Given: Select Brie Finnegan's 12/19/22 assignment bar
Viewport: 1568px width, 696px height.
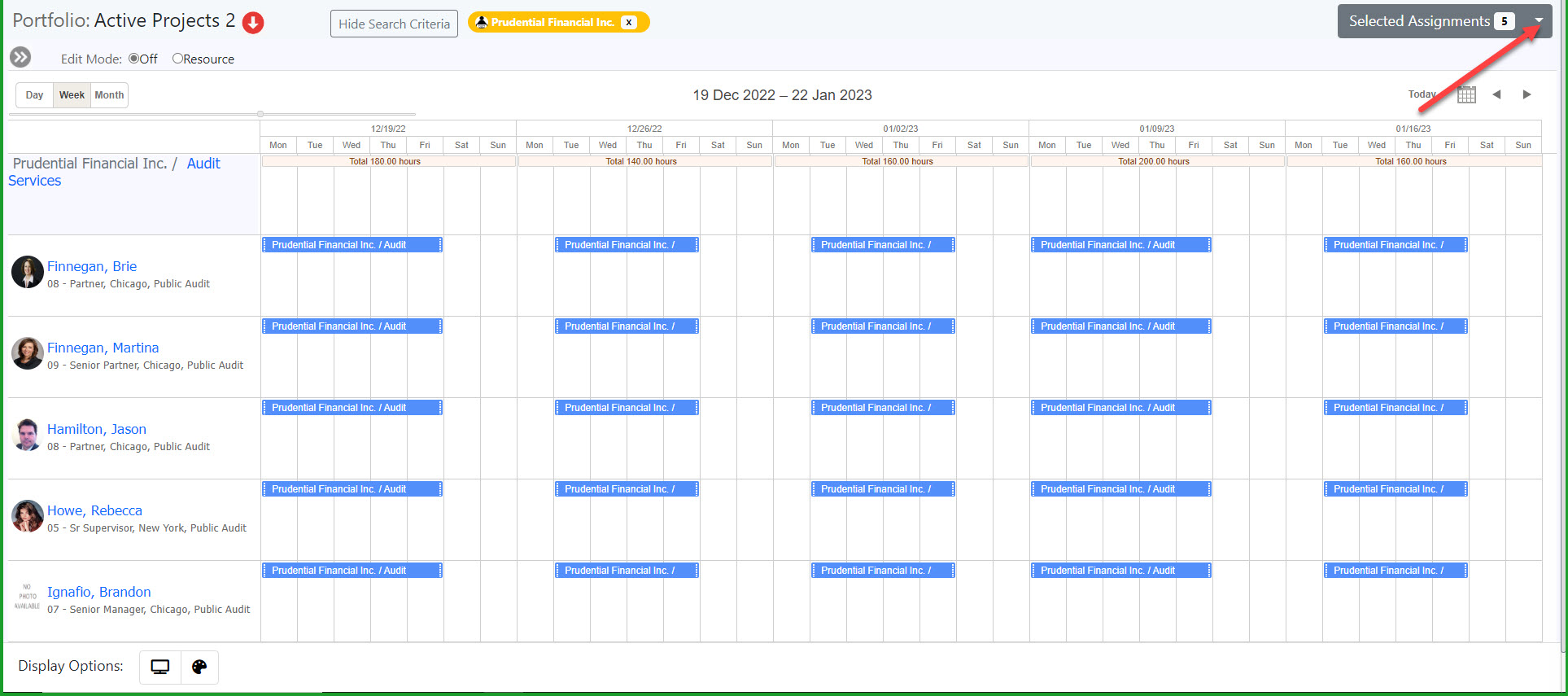Looking at the screenshot, I should pyautogui.click(x=352, y=245).
